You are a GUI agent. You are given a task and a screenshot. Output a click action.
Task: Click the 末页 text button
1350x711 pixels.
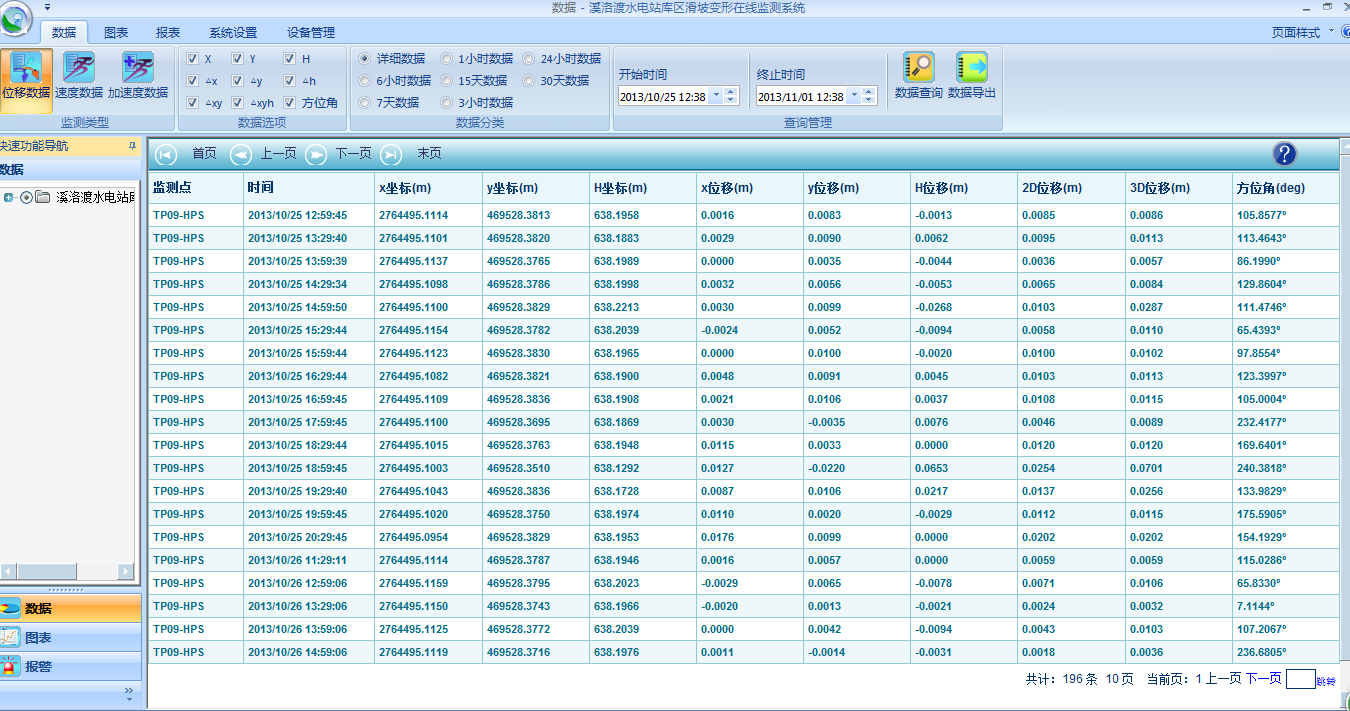click(x=429, y=154)
